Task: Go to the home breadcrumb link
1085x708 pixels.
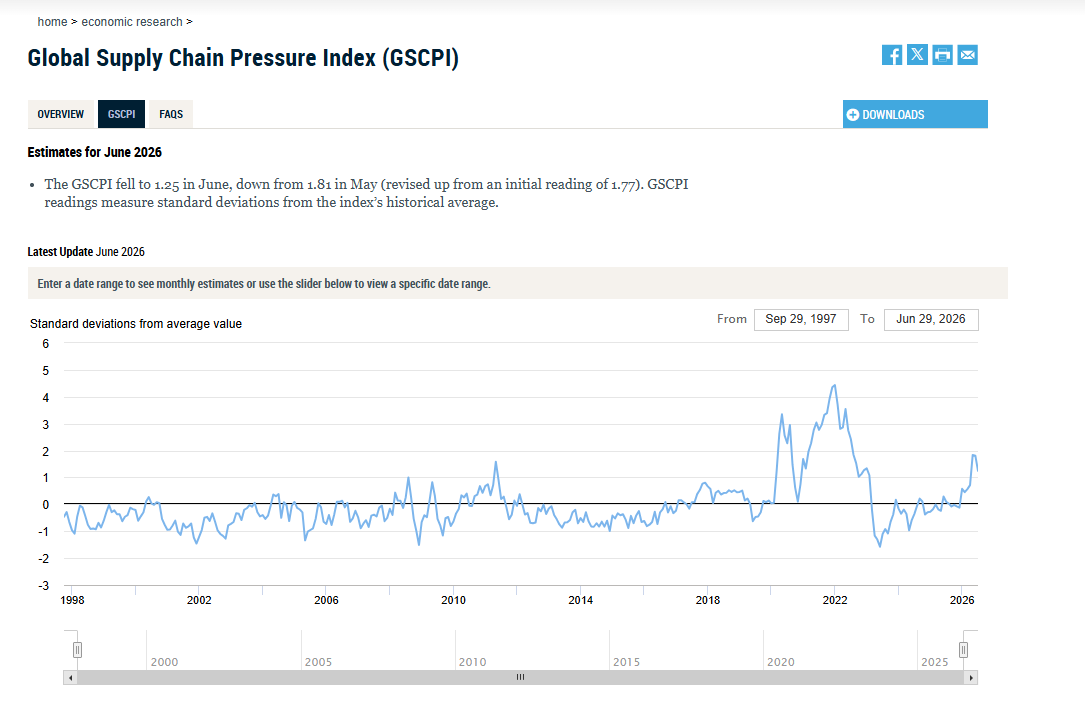Action: point(53,21)
